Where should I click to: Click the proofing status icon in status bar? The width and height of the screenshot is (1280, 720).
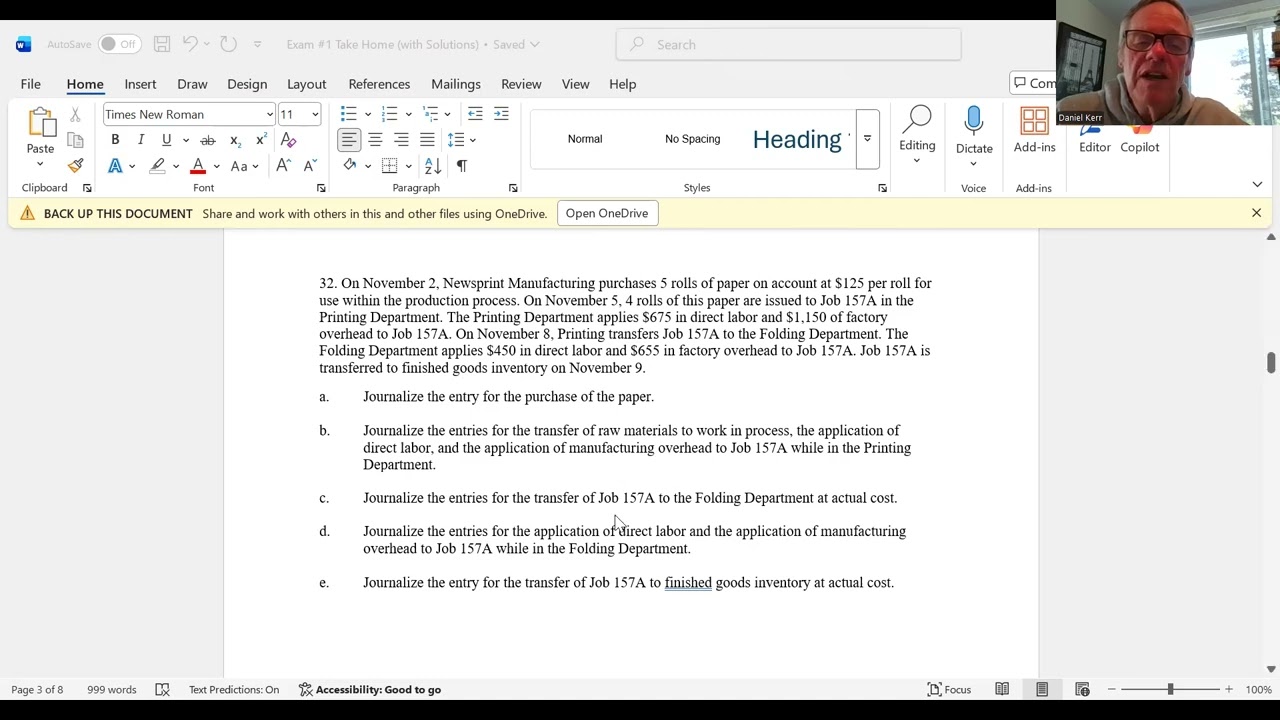tap(163, 689)
